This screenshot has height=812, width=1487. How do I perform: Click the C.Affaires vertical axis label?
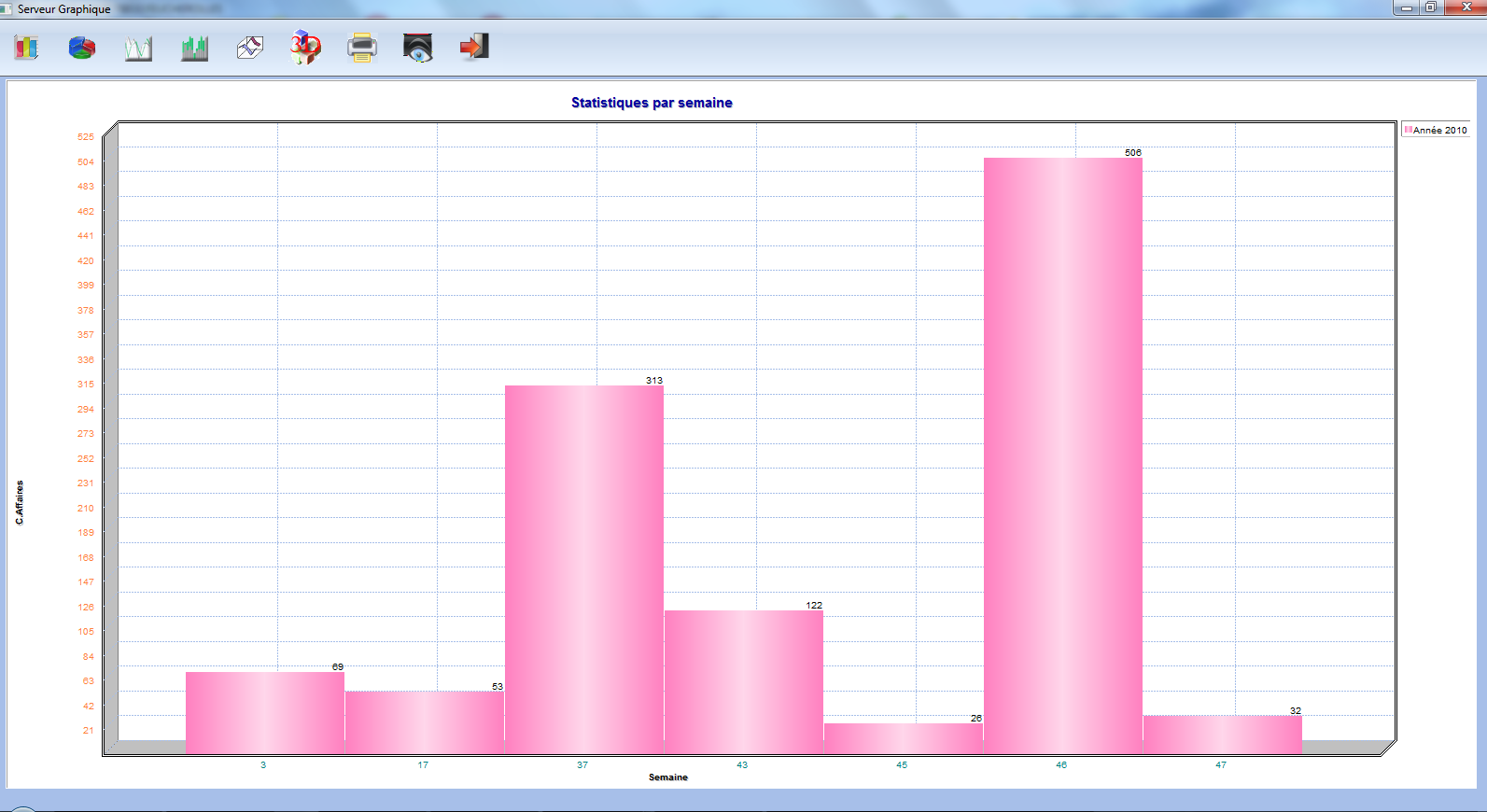[x=20, y=502]
